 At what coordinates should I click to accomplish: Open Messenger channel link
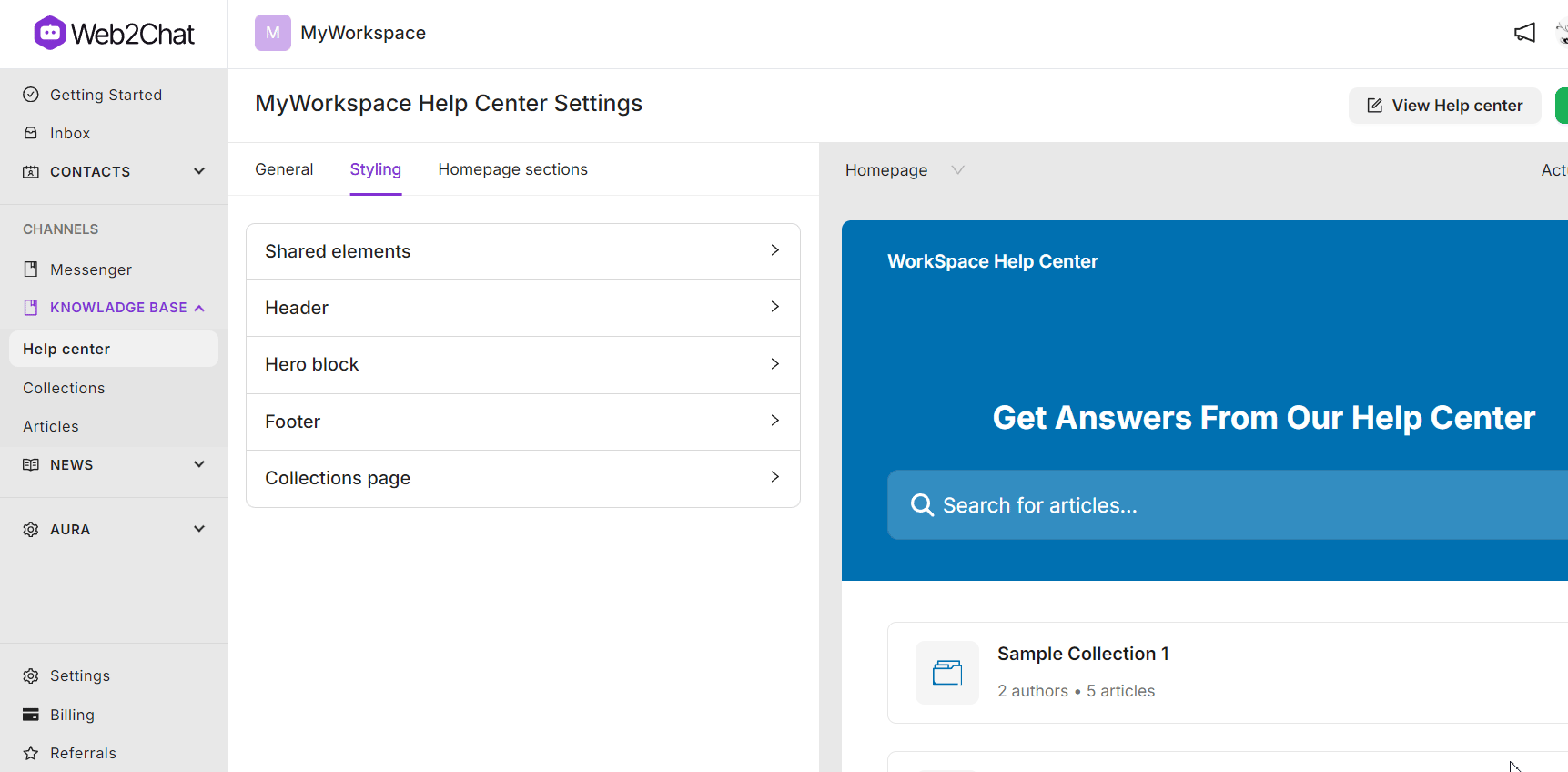91,269
